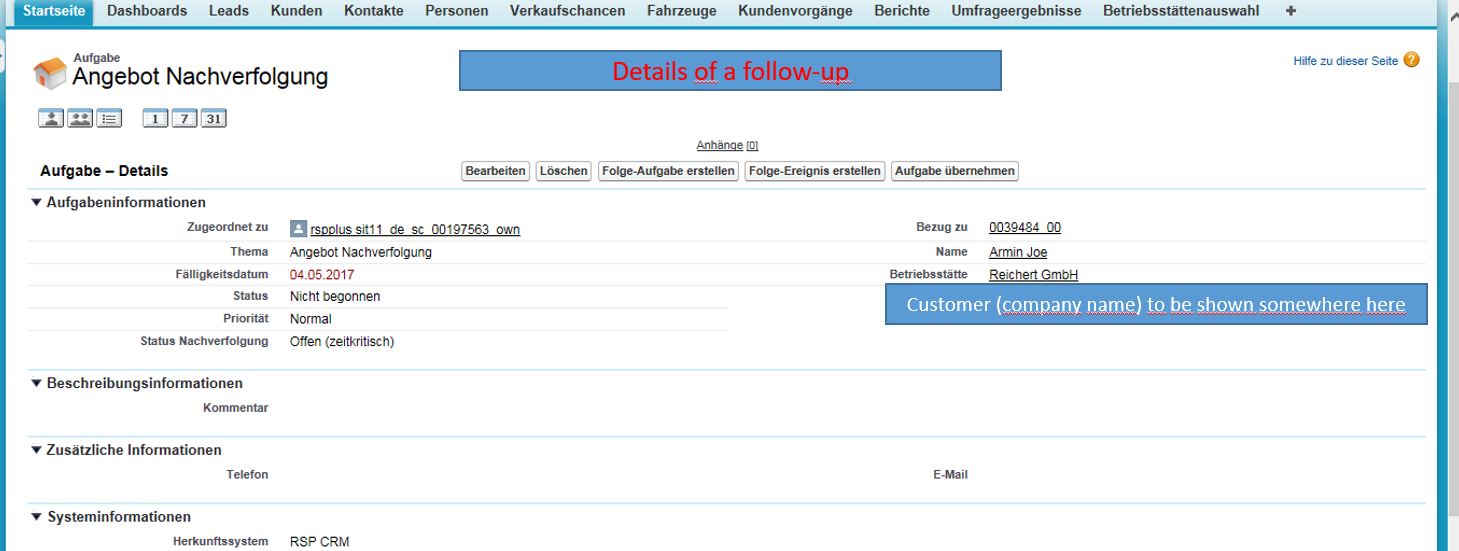Screen dimensions: 1459x551
Task: Select the due date 04.05.2017
Action: 322,275
